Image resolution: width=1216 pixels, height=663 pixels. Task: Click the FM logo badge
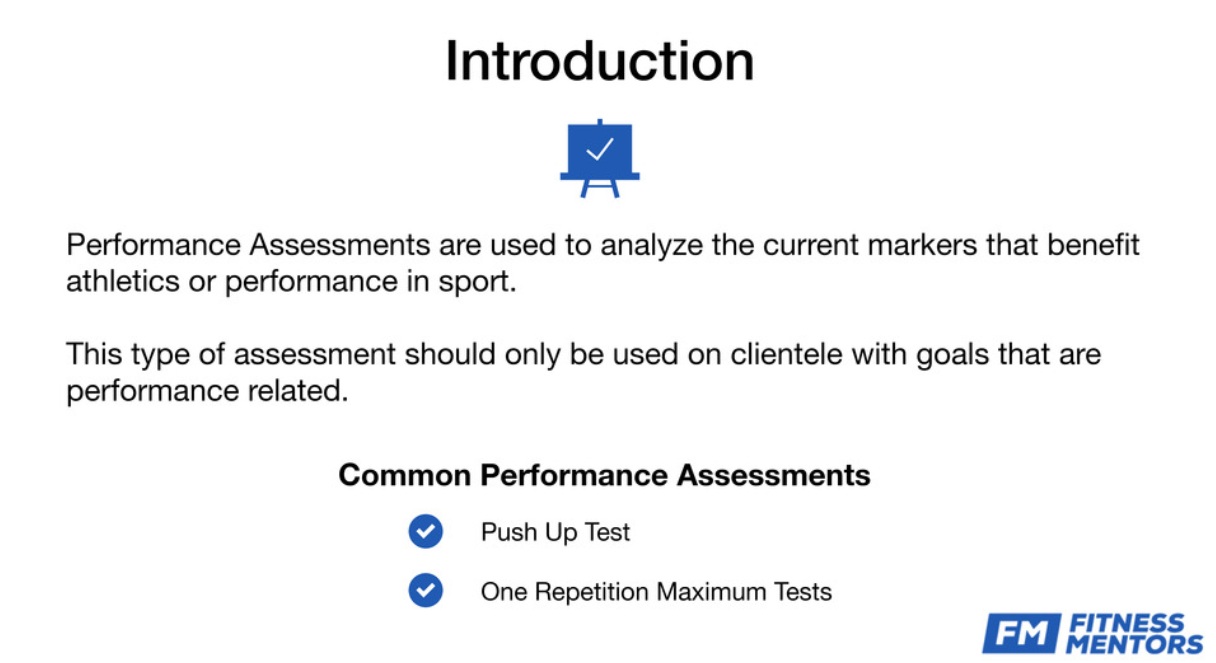[1019, 634]
